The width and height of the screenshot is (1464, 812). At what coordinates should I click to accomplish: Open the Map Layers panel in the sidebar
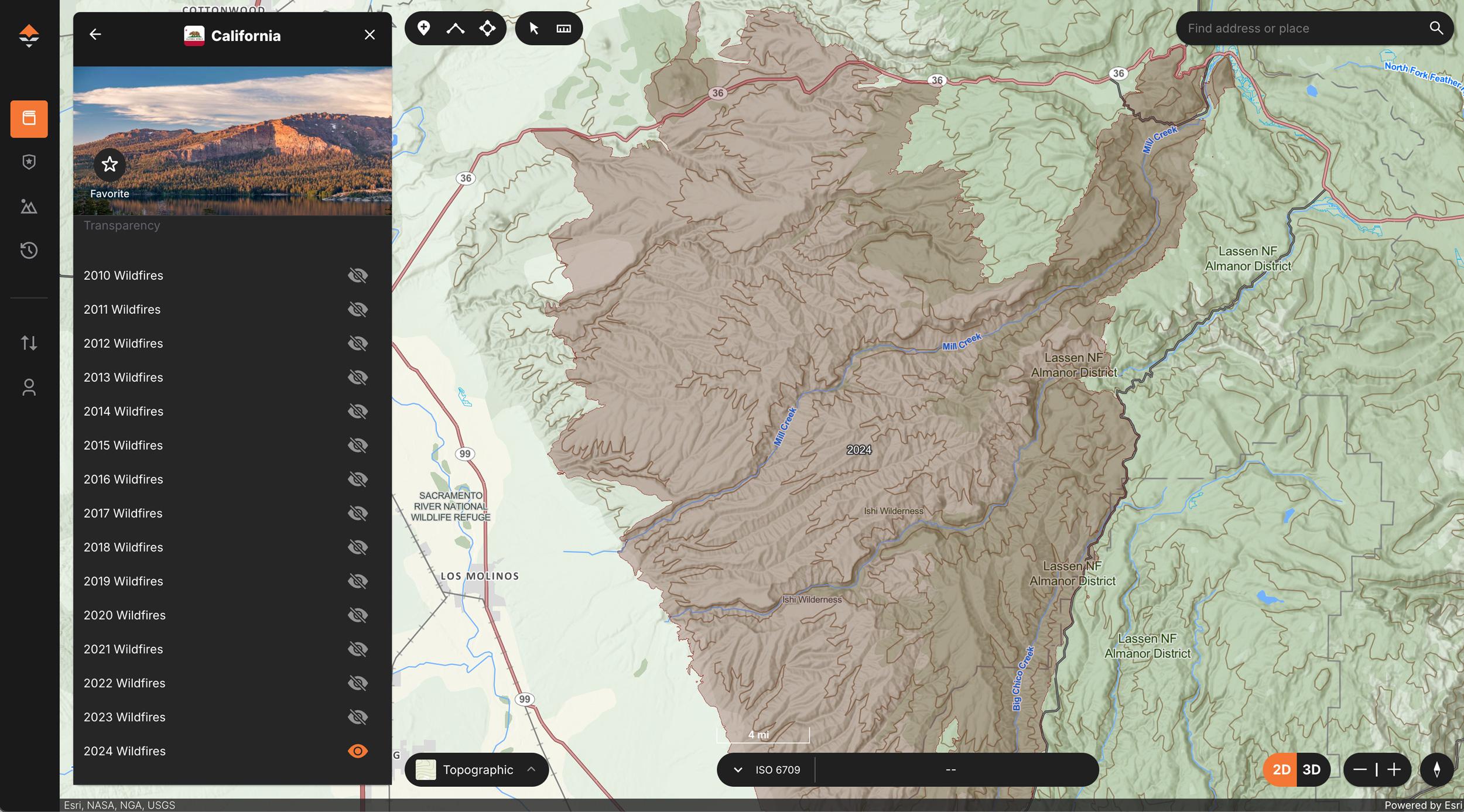[29, 119]
